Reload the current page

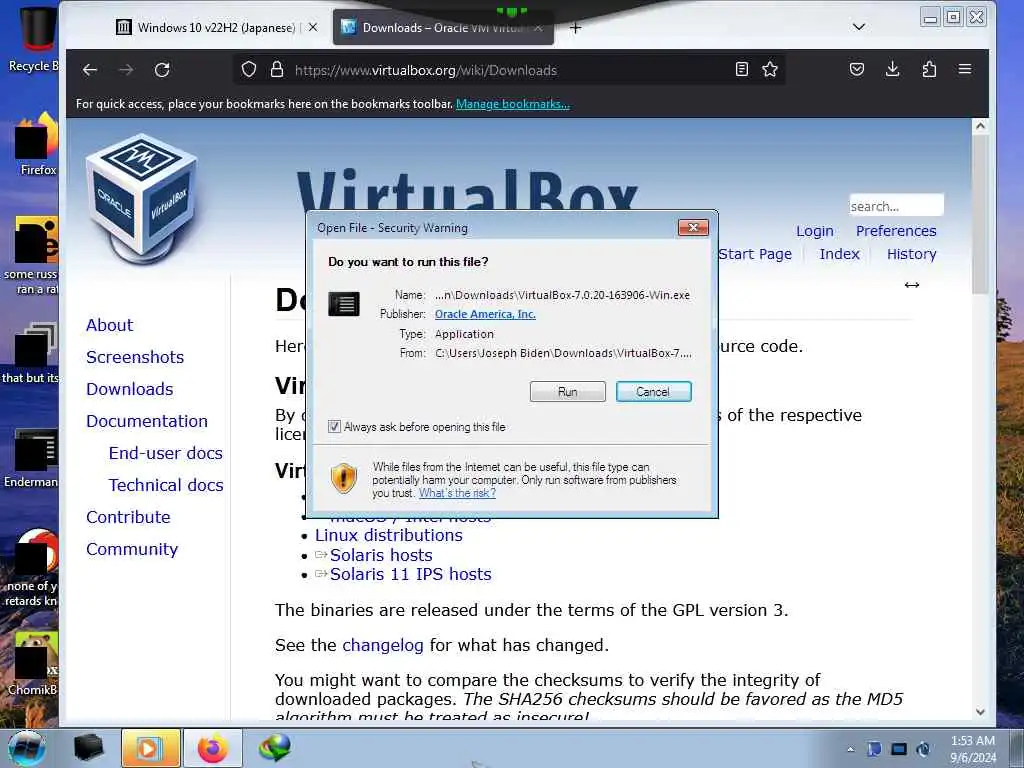pos(162,70)
